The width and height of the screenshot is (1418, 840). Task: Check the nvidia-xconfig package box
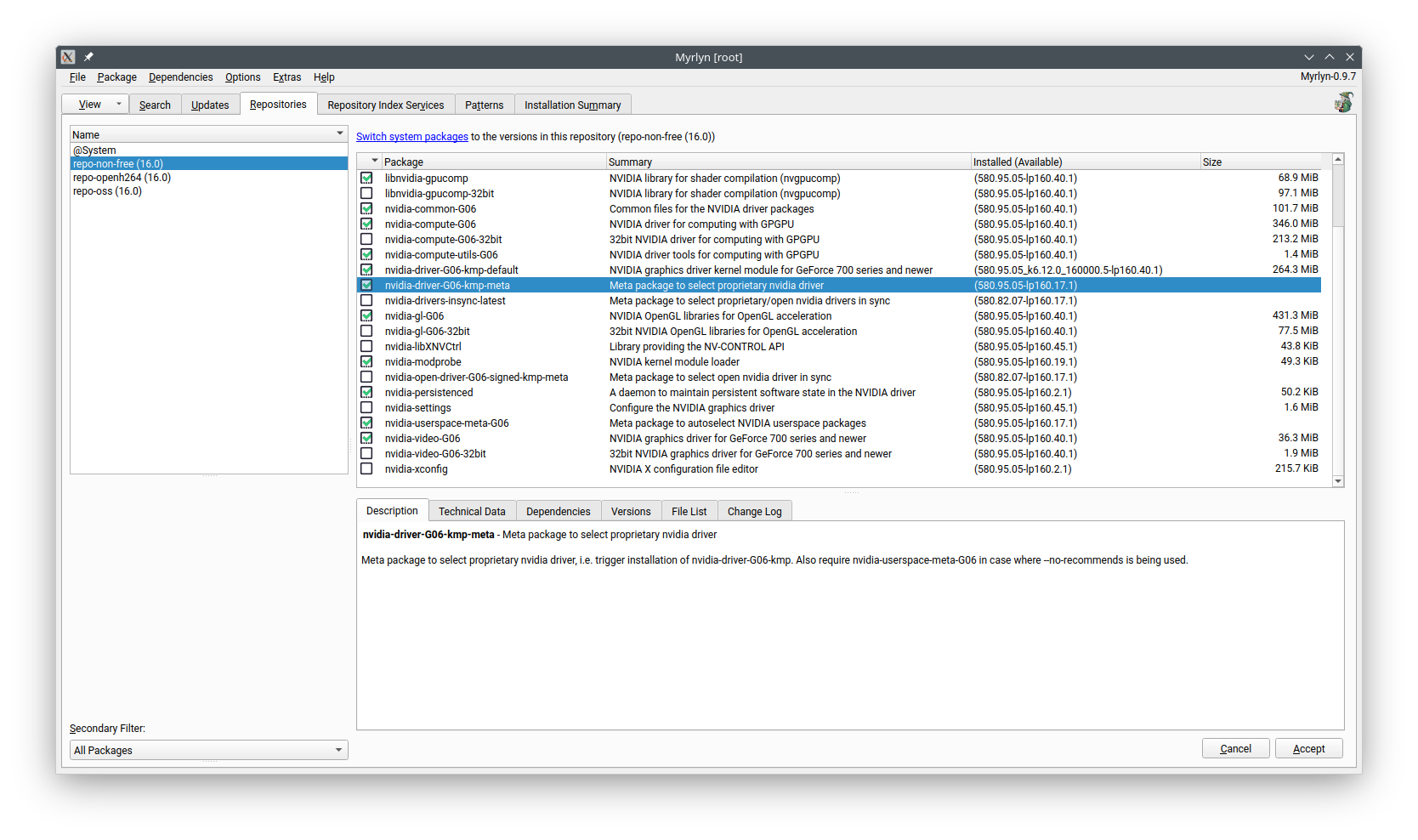(366, 469)
